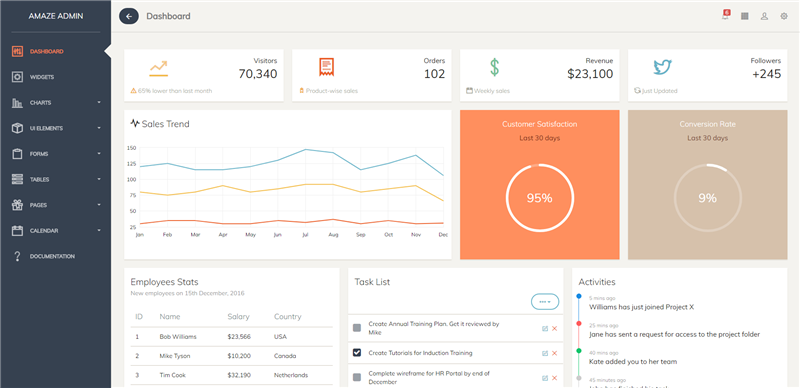Click the green timeline dot at 40 mins ago
Viewport: 800px width, 388px height.
pyautogui.click(x=579, y=351)
